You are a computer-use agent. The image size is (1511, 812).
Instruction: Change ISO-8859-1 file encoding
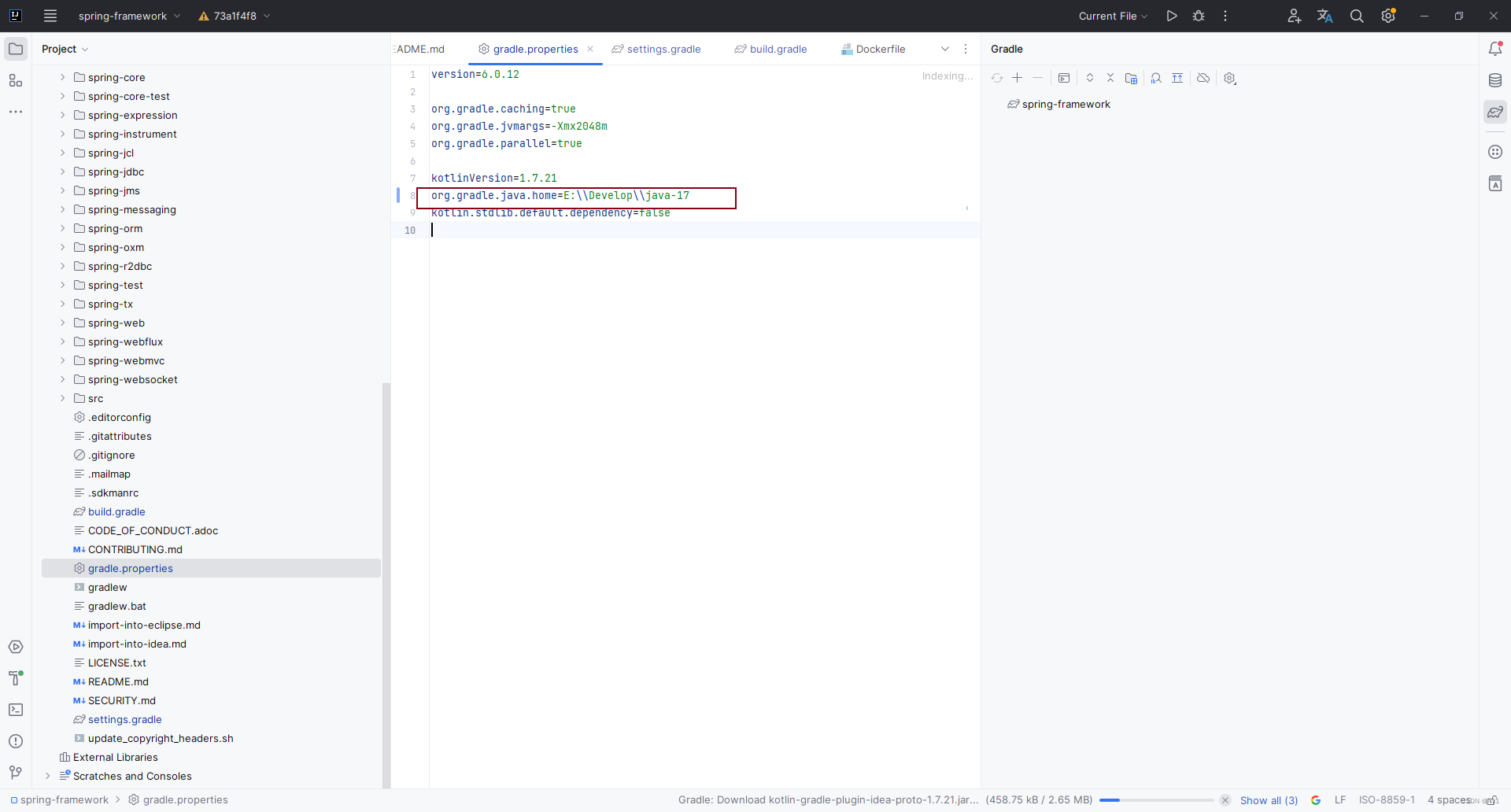pos(1387,800)
